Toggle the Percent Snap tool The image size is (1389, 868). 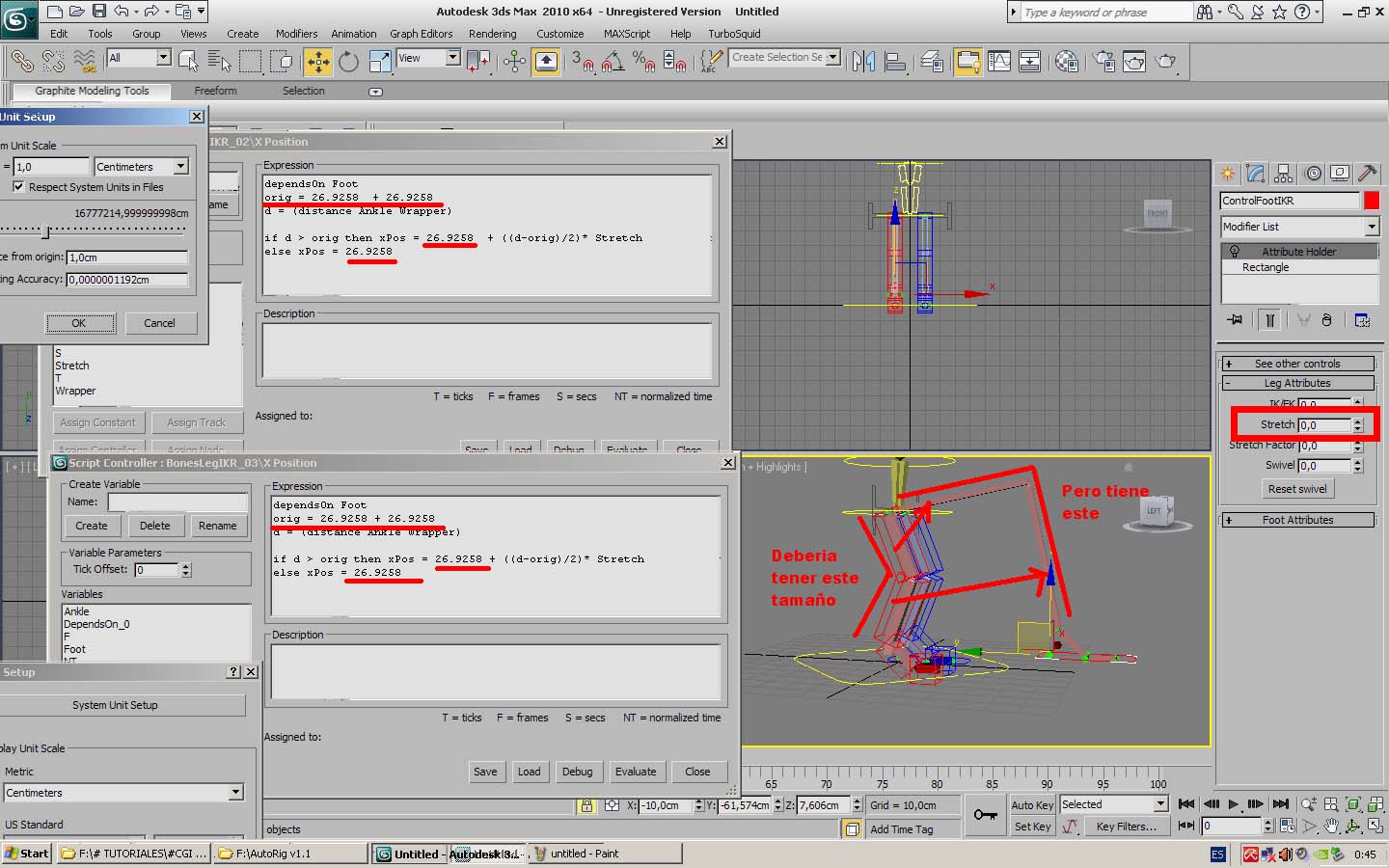pos(643,61)
